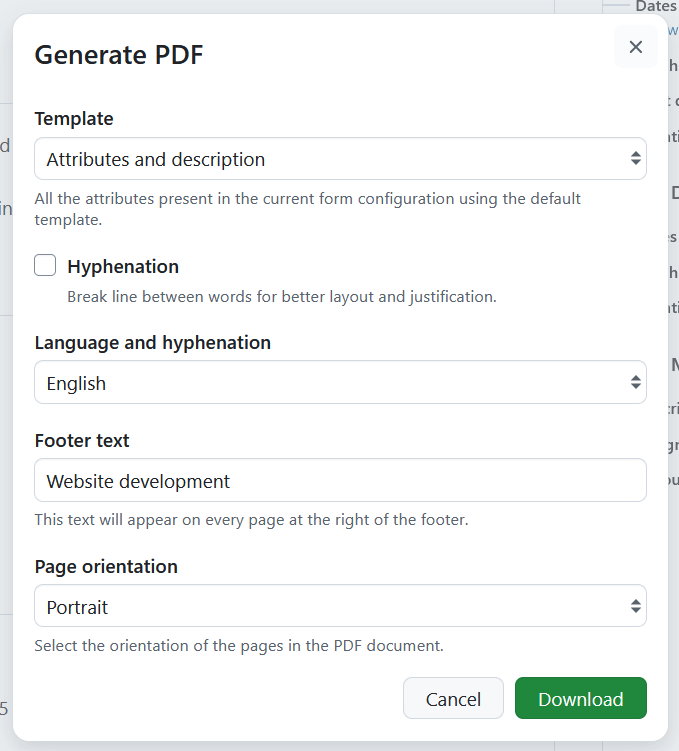Click the Template field label

(74, 119)
